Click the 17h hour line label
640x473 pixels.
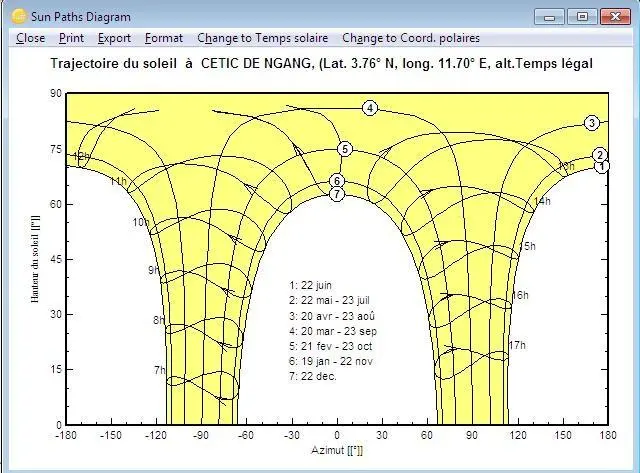tap(517, 345)
